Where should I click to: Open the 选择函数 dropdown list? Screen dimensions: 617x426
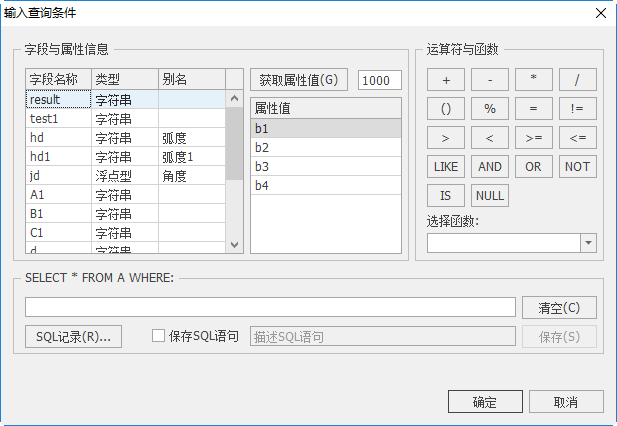588,243
